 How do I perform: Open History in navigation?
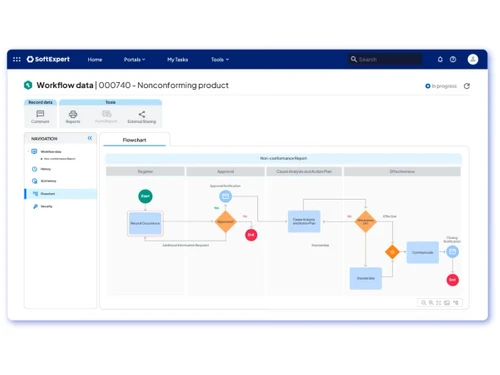[46, 169]
